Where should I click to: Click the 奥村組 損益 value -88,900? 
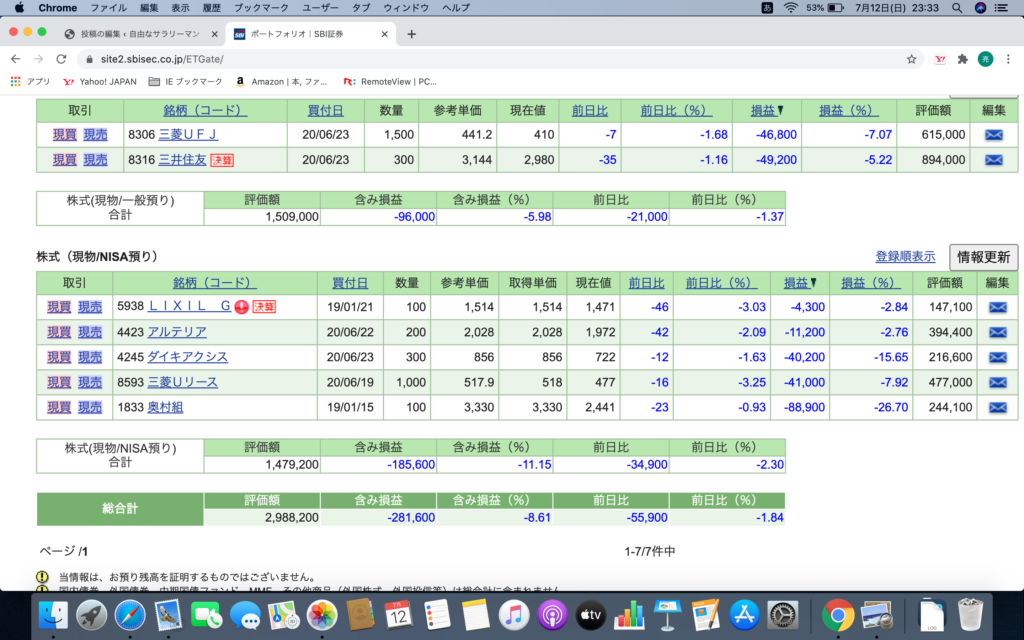pos(805,408)
